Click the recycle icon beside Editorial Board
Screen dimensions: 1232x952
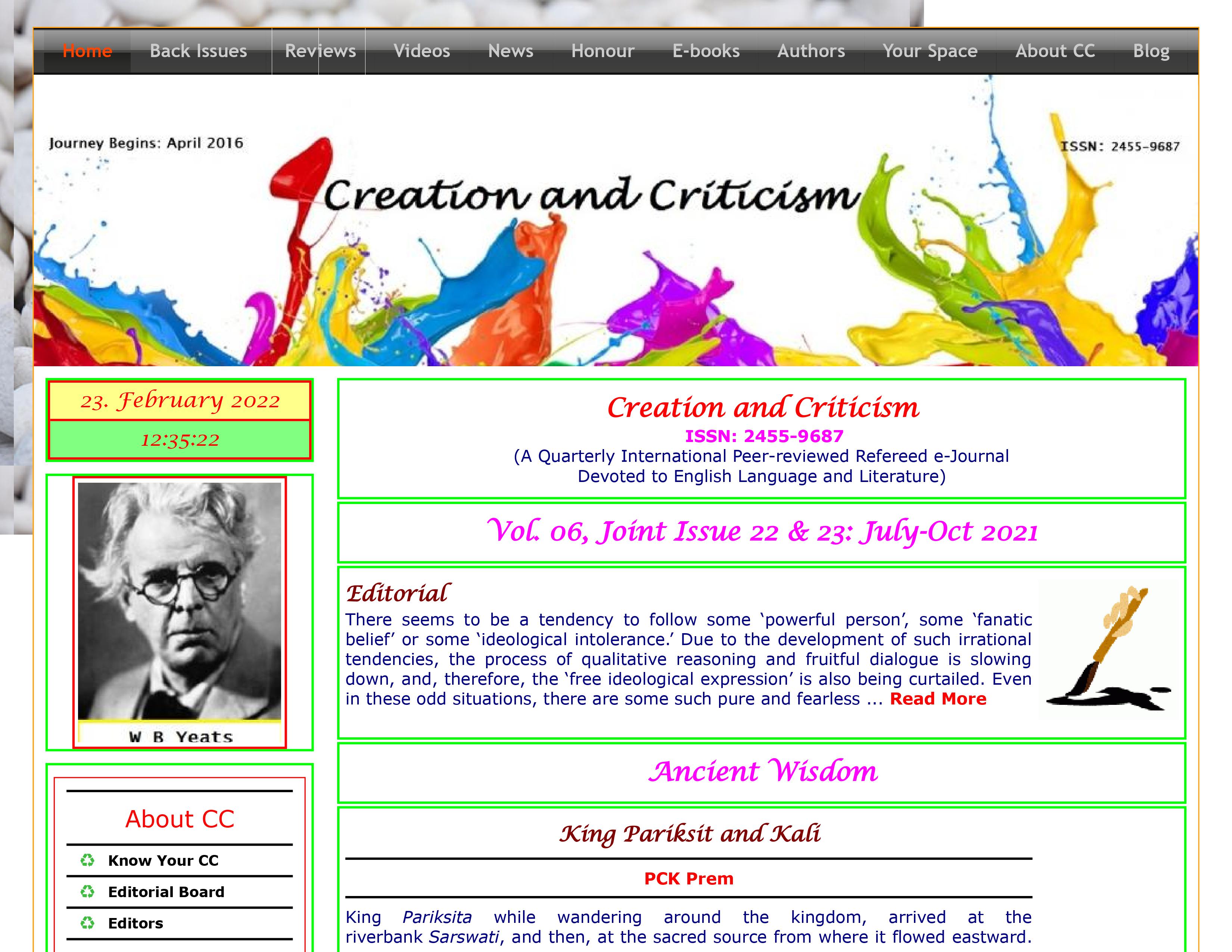[87, 892]
